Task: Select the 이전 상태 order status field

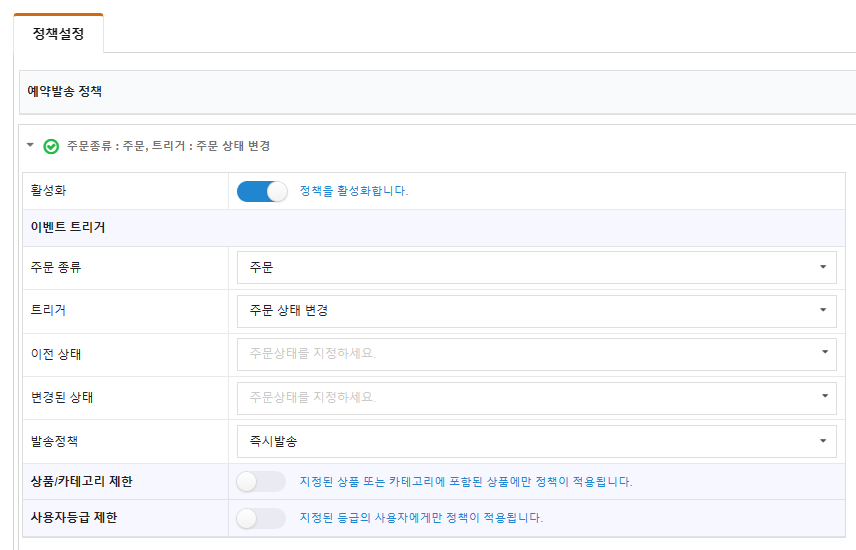Action: pos(537,354)
